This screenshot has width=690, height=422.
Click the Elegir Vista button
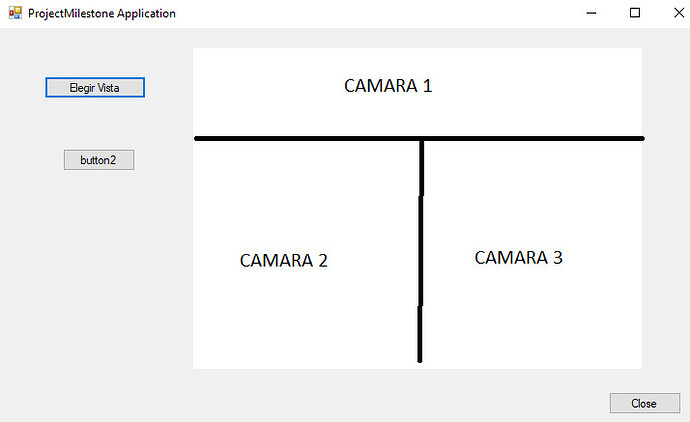(95, 88)
